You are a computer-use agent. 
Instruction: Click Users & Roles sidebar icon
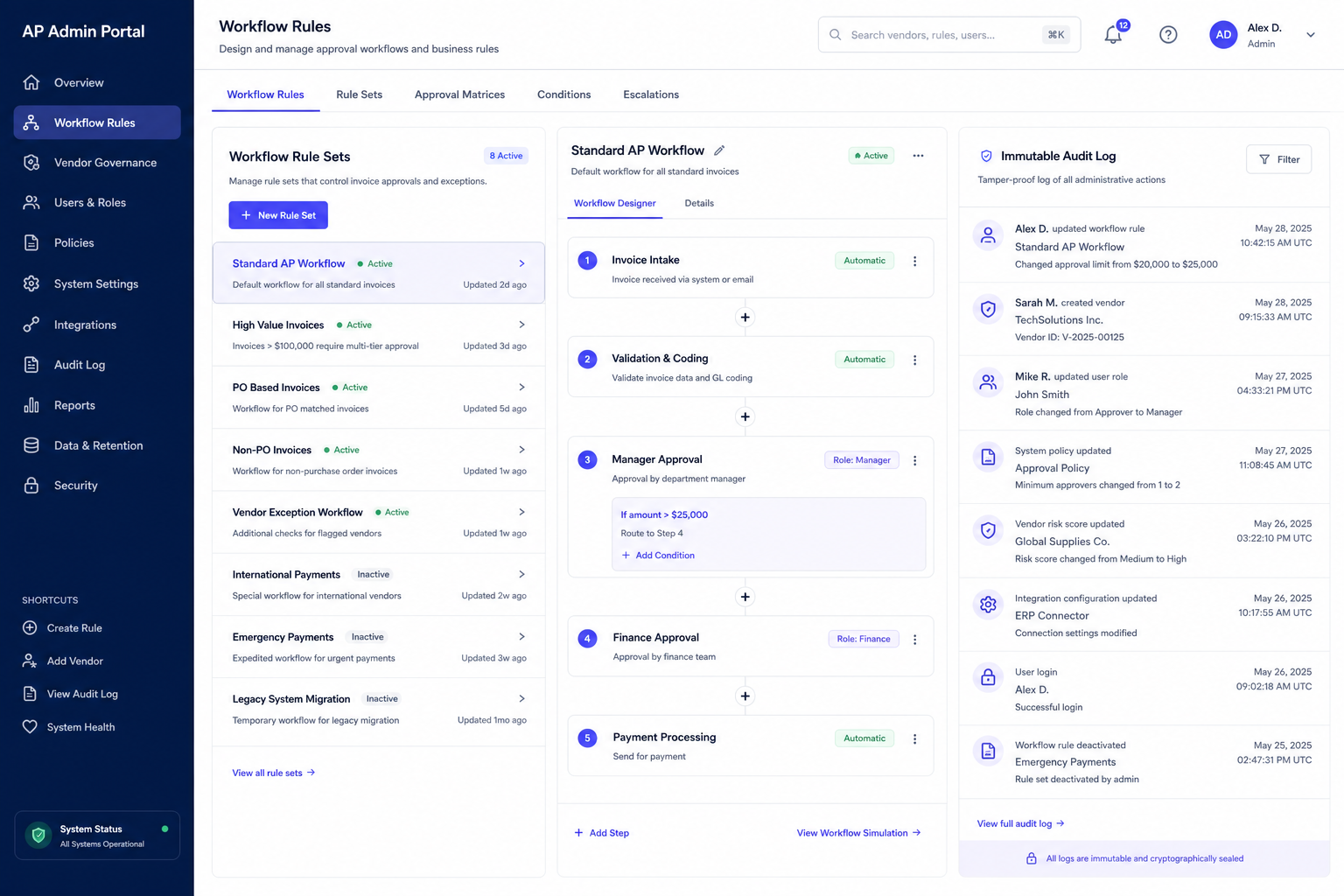(31, 202)
